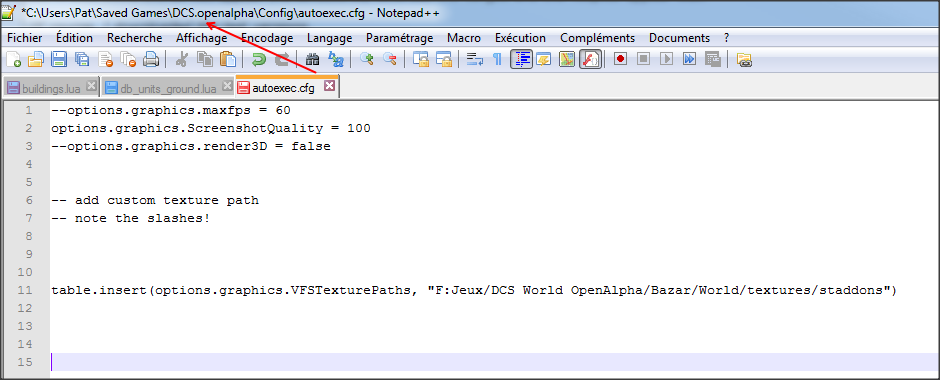
Task: Click the Save All icon
Action: pos(82,59)
